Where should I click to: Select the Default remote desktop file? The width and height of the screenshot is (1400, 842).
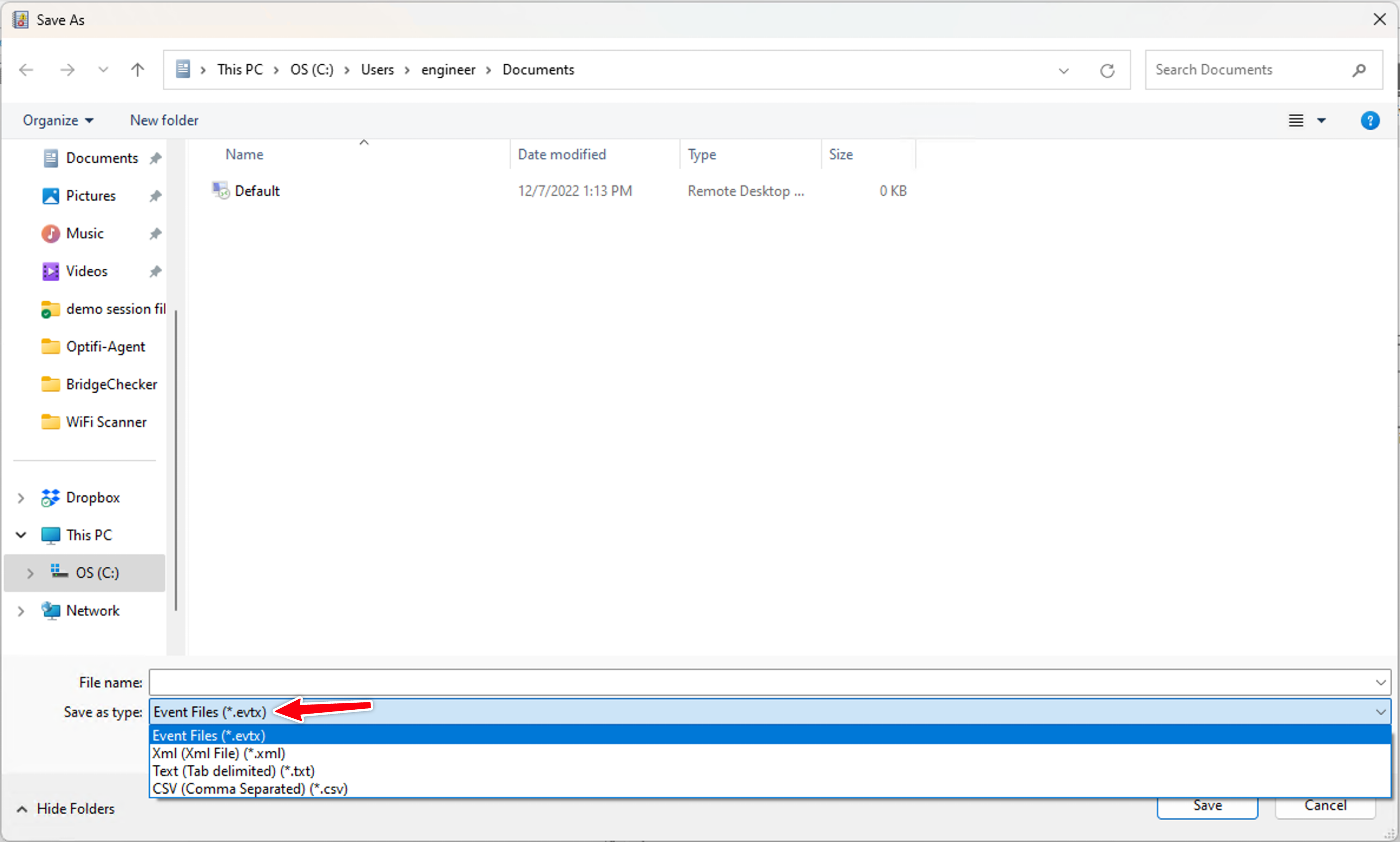coord(257,191)
